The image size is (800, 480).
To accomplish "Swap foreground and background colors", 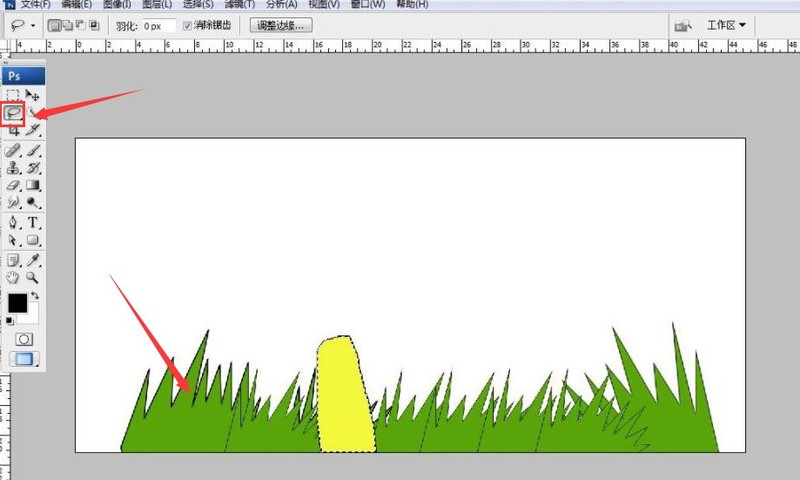I will pos(35,295).
